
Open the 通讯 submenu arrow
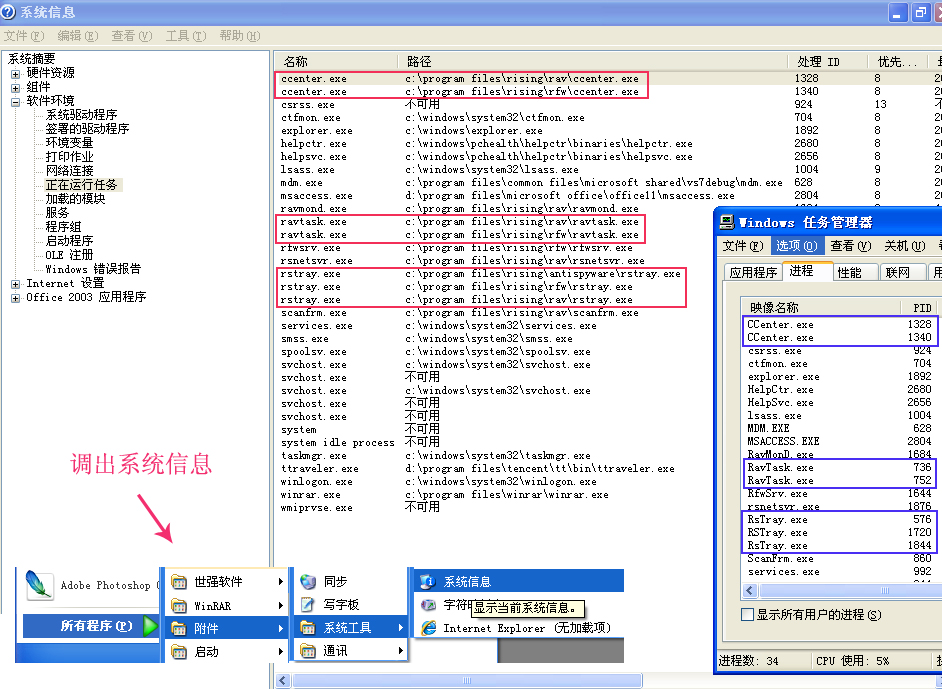400,651
